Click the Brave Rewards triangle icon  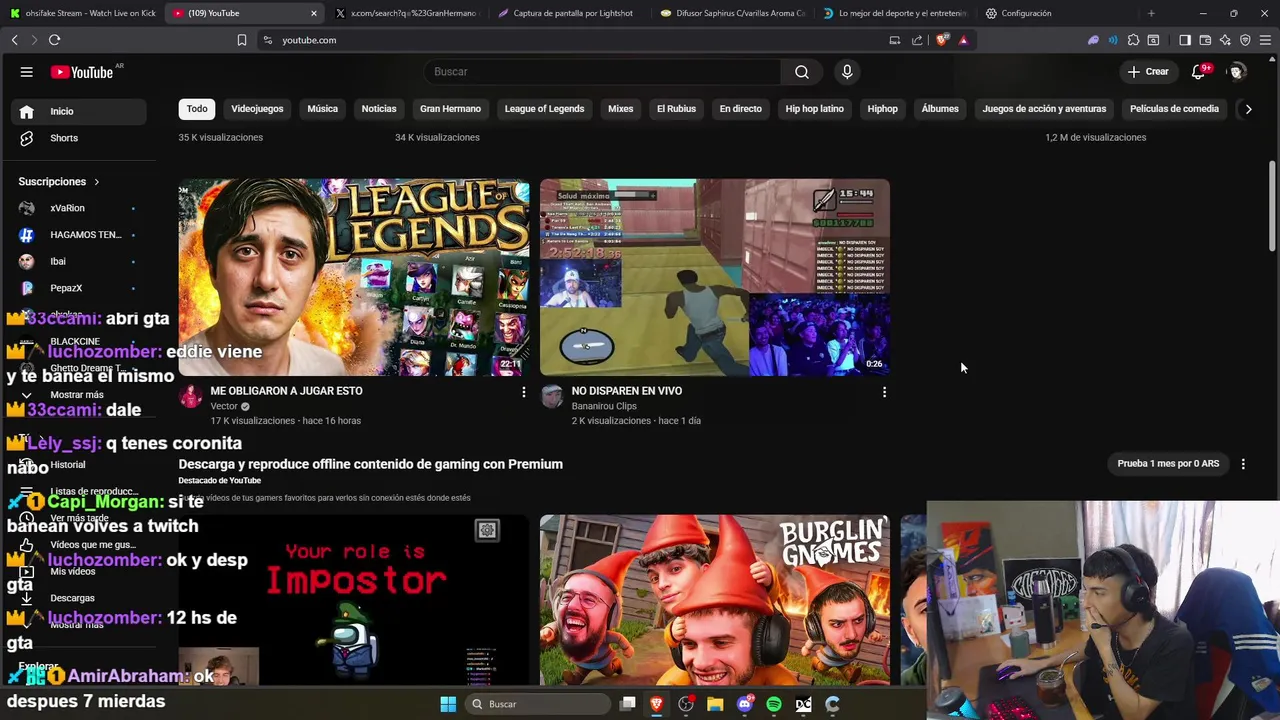pyautogui.click(x=963, y=40)
